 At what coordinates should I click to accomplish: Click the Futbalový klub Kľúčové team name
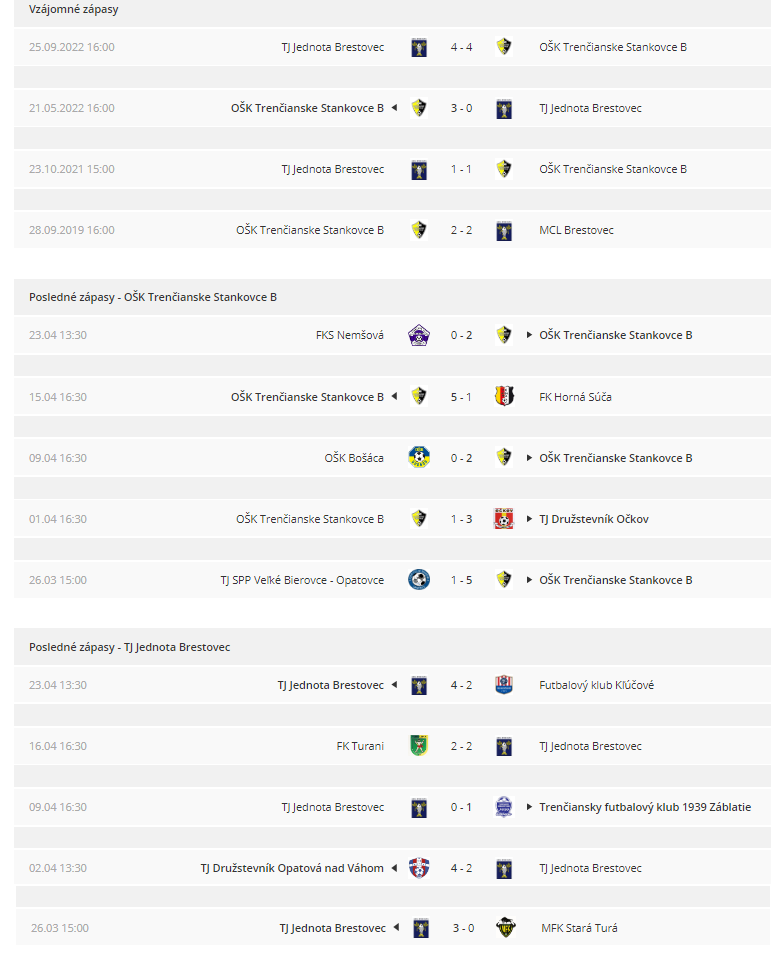596,685
